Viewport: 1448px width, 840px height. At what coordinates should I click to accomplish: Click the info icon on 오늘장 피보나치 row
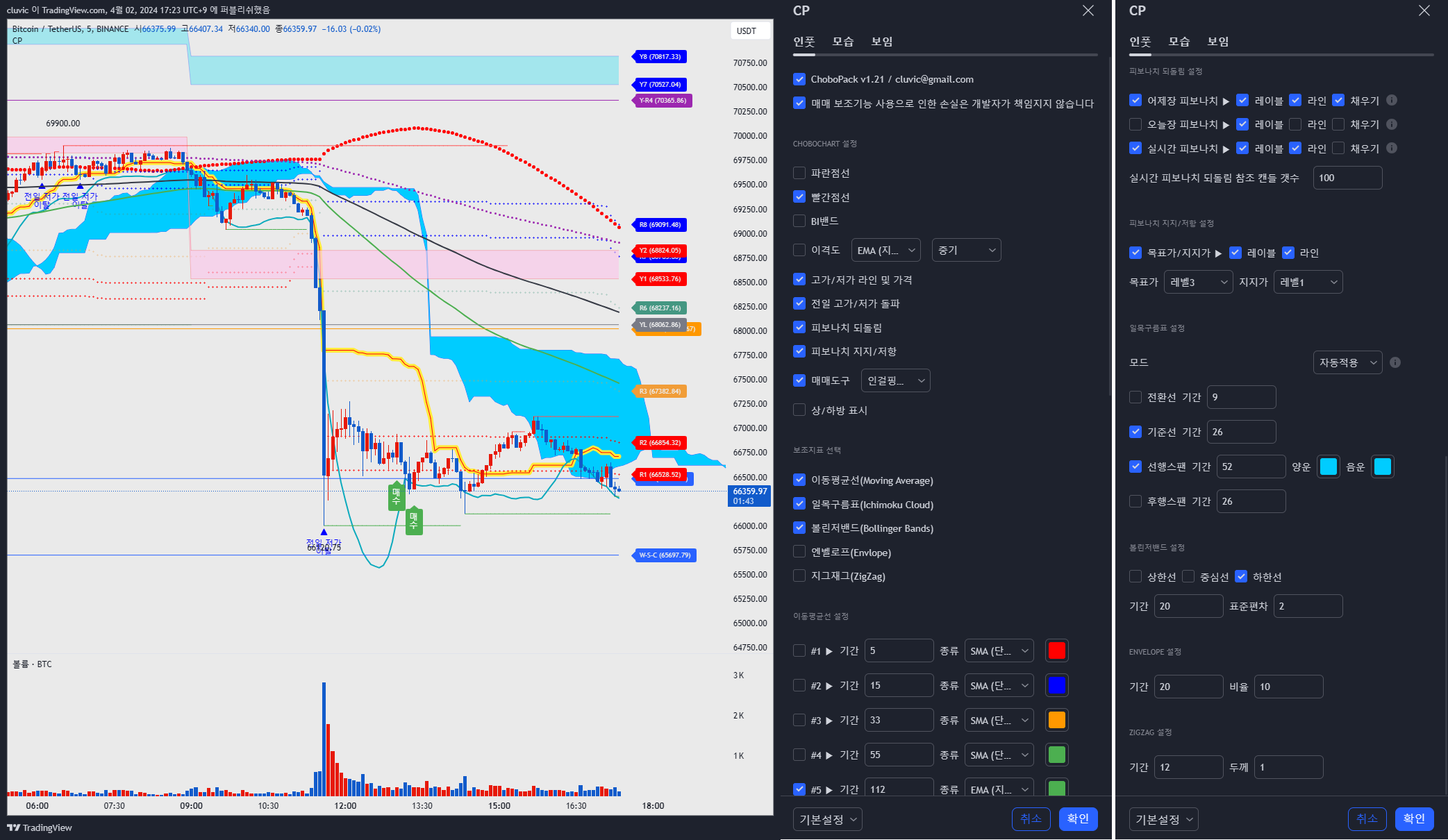coord(1392,124)
